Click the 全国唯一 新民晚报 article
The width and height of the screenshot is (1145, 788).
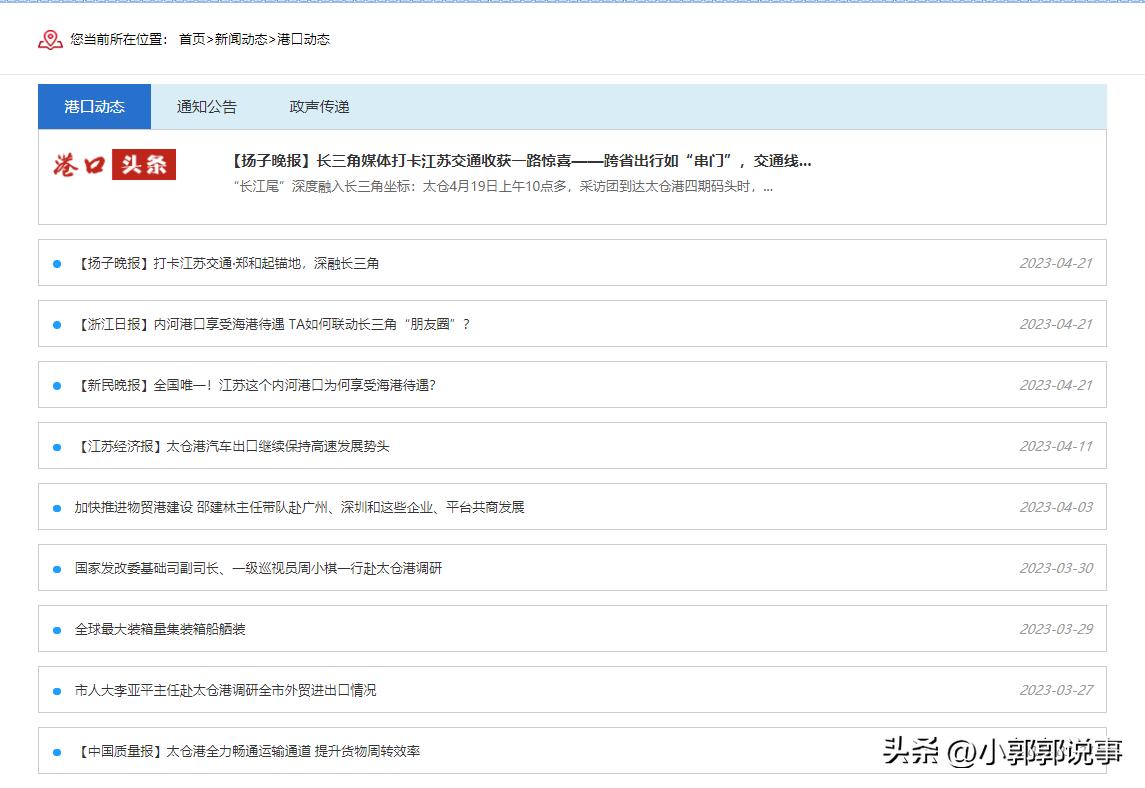pos(258,385)
